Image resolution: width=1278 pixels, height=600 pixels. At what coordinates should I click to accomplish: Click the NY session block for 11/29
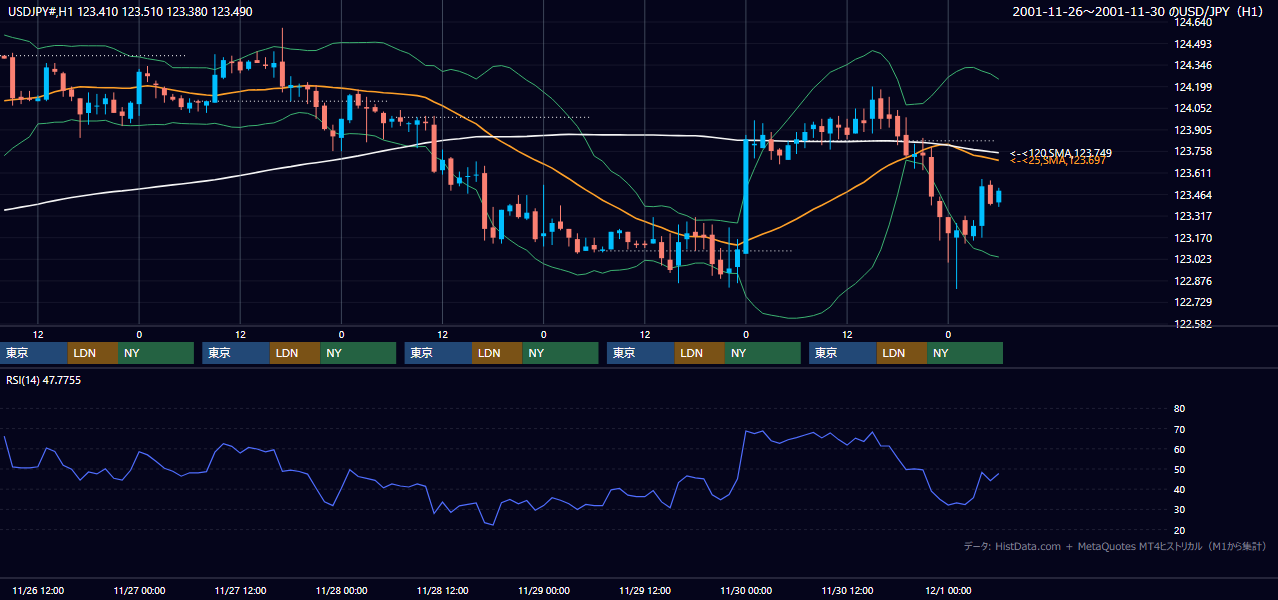click(763, 353)
